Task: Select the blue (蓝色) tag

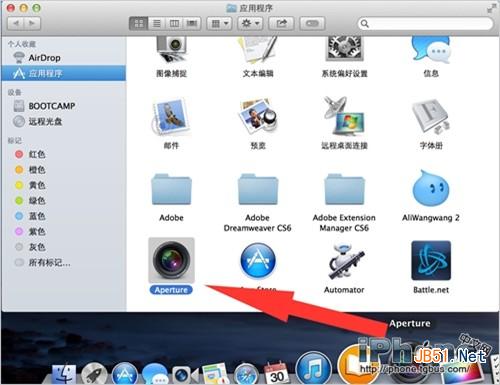Action: coord(63,216)
